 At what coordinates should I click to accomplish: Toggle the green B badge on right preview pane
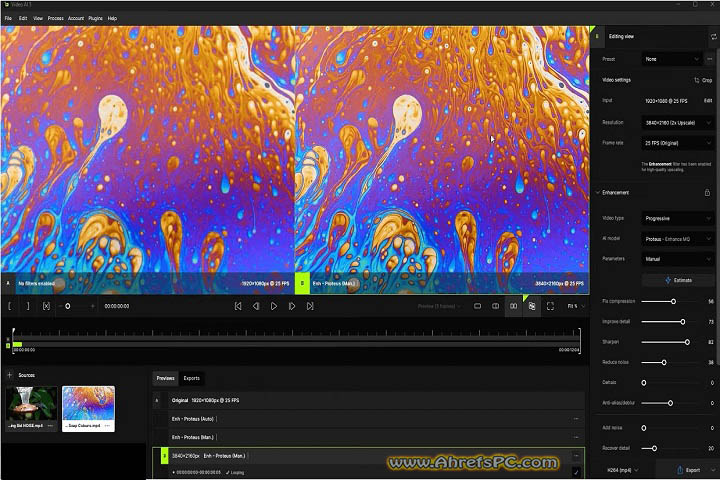tap(302, 283)
